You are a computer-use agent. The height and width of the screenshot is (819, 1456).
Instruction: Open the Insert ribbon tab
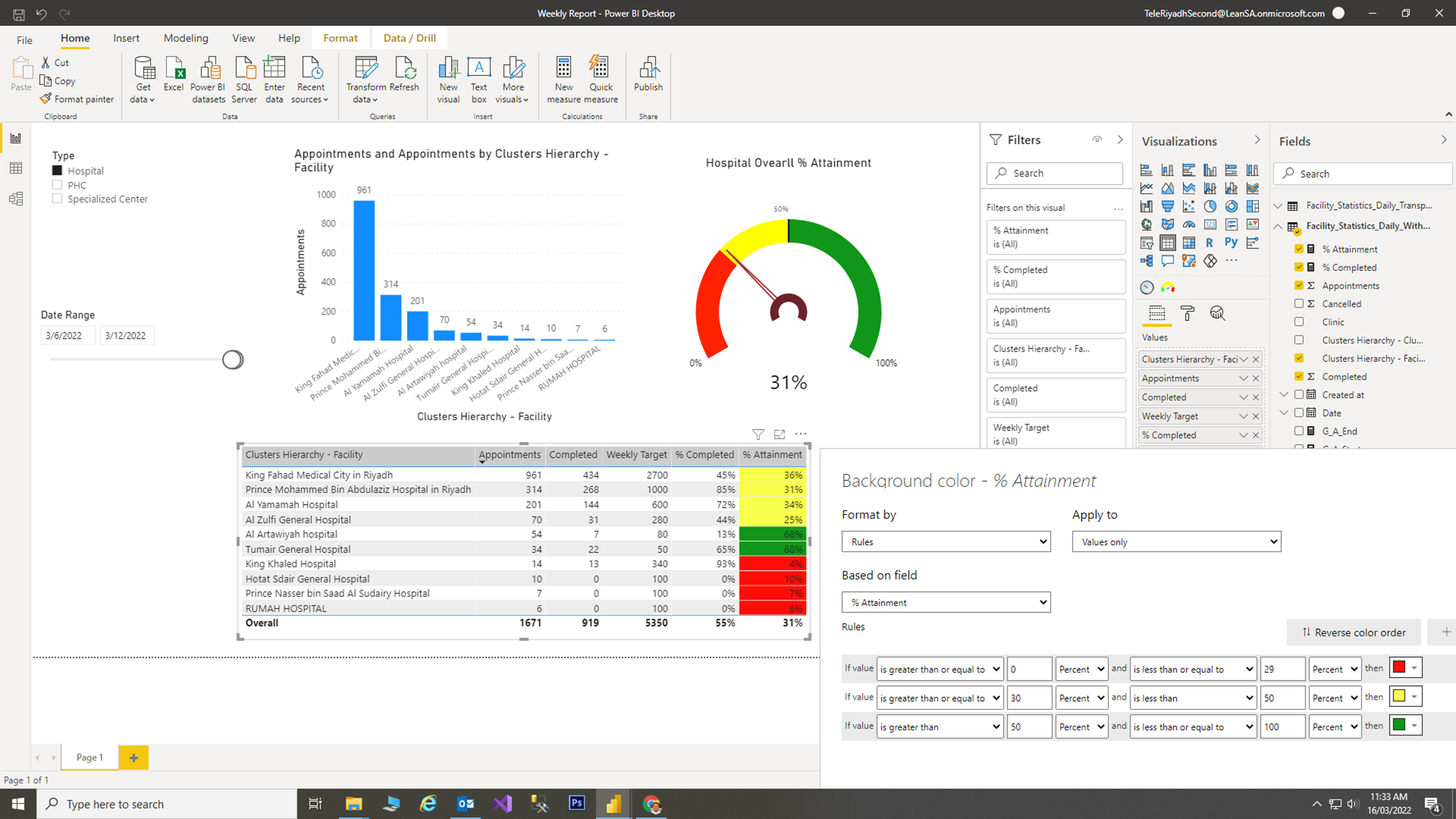point(126,38)
